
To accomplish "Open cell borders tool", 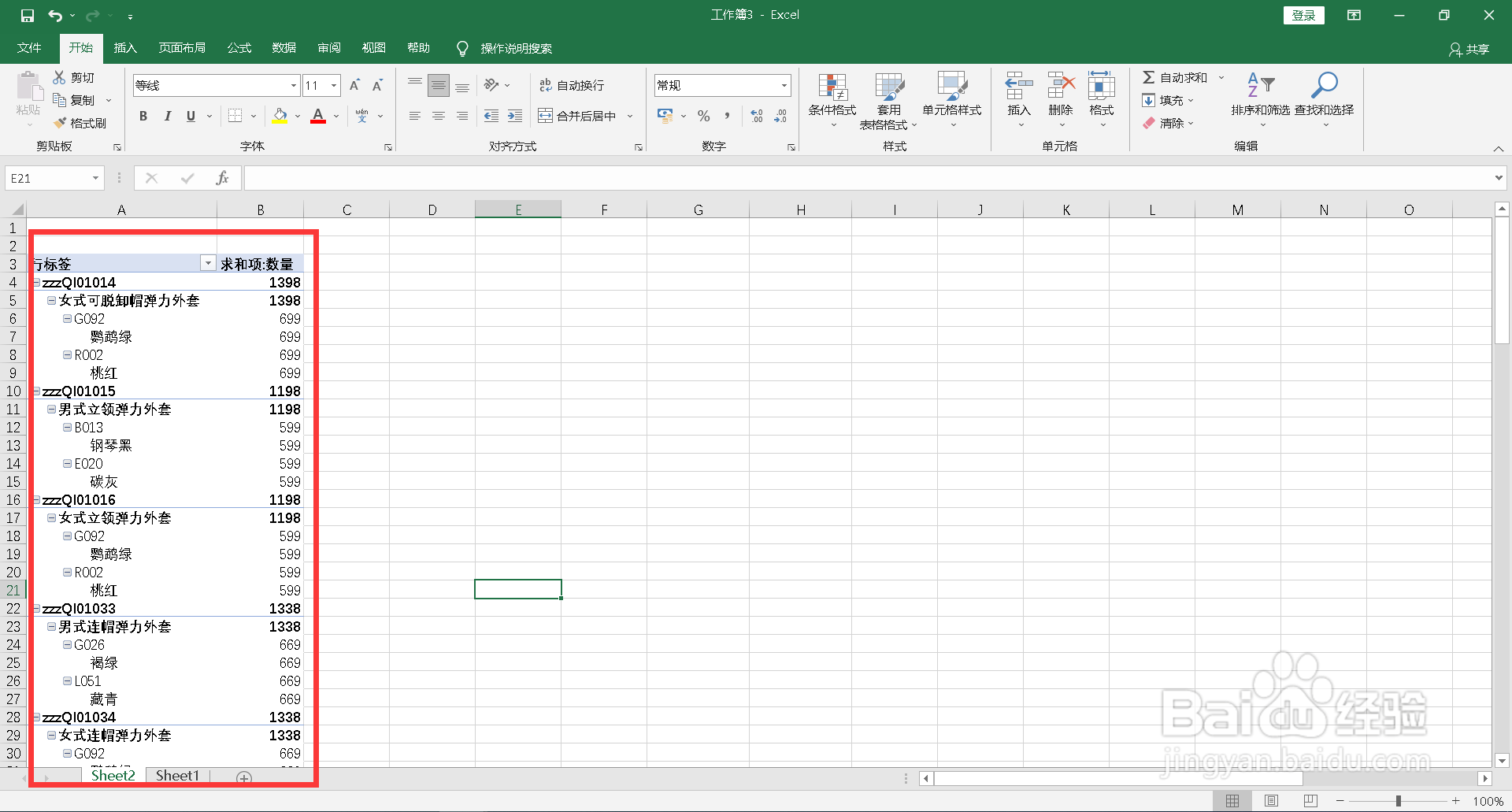I will [x=235, y=116].
